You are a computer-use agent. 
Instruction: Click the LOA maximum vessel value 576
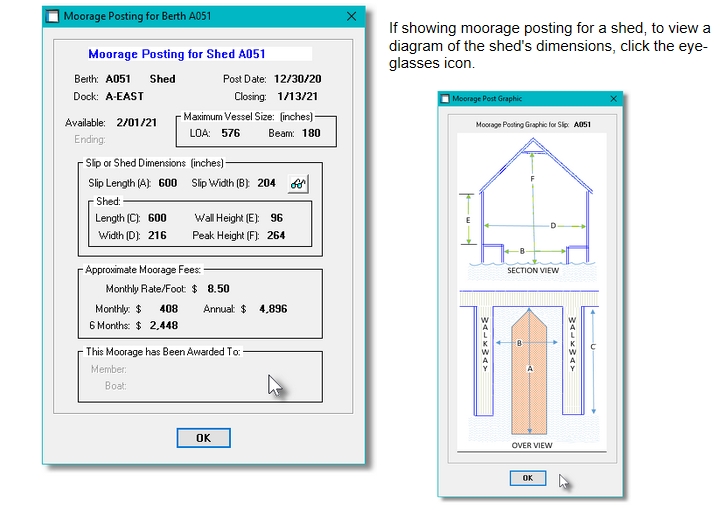point(231,133)
